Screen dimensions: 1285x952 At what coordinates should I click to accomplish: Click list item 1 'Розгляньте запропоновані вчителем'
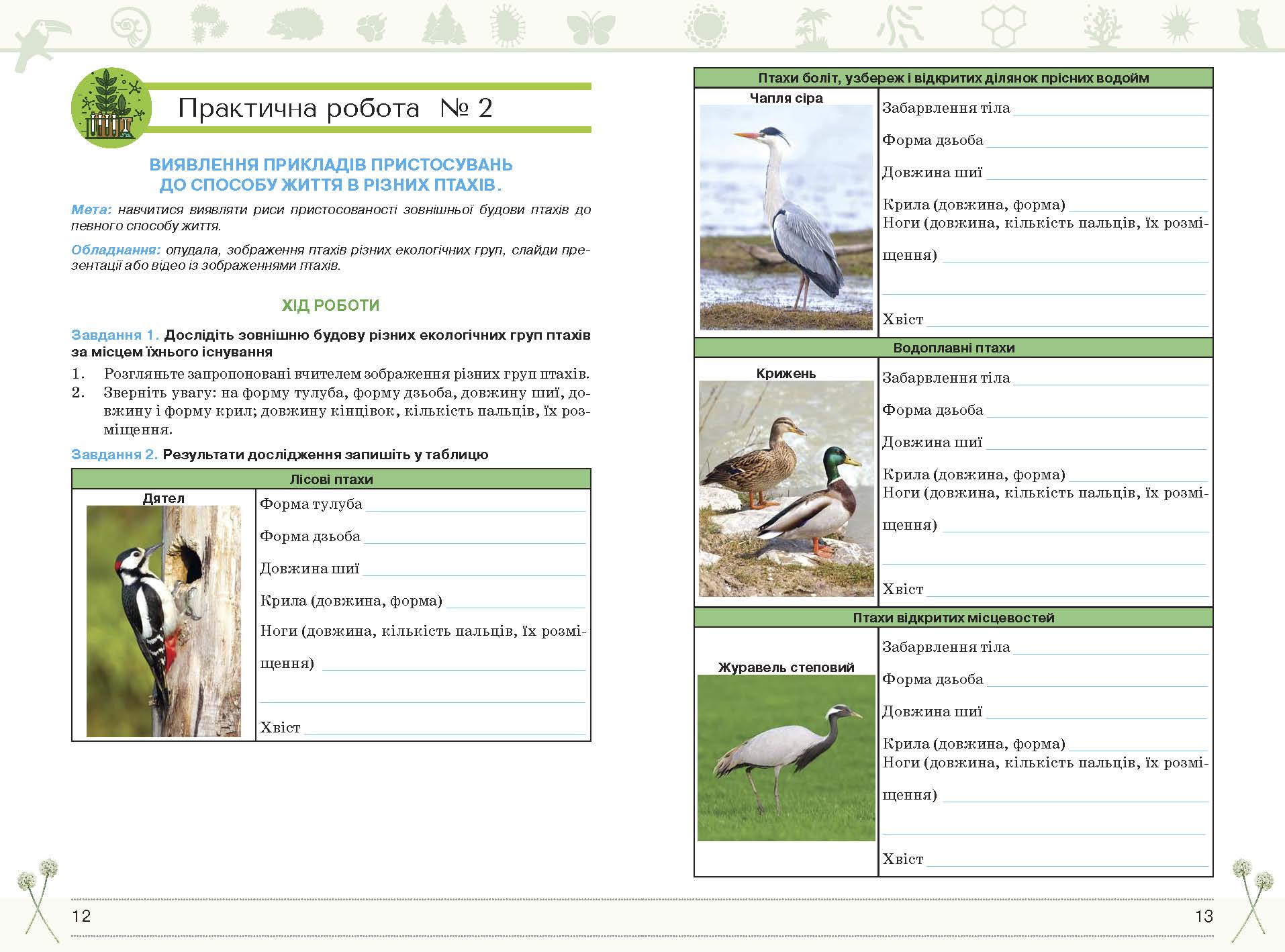331,374
